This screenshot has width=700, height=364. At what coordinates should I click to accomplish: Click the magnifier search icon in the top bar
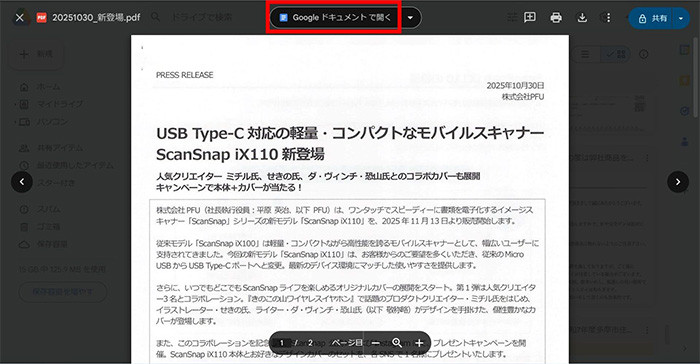pyautogui.click(x=155, y=17)
